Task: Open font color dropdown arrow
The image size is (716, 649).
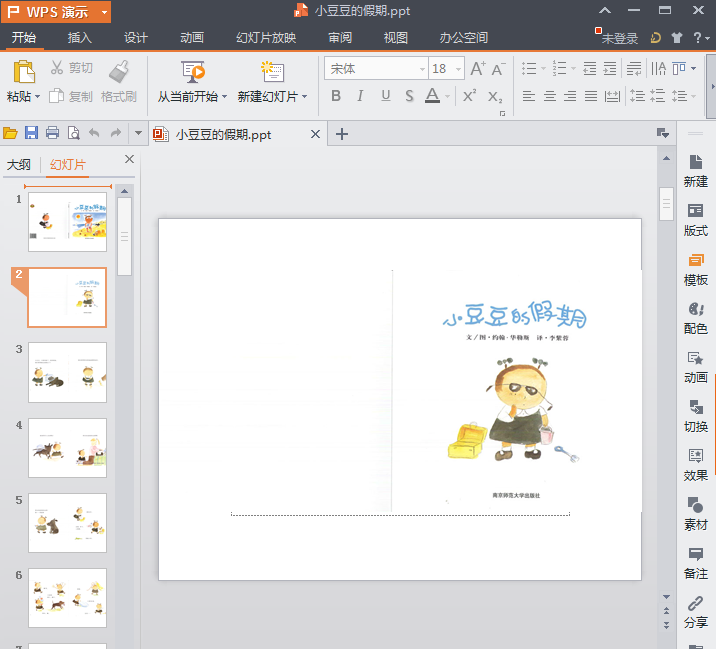Action: pyautogui.click(x=448, y=96)
